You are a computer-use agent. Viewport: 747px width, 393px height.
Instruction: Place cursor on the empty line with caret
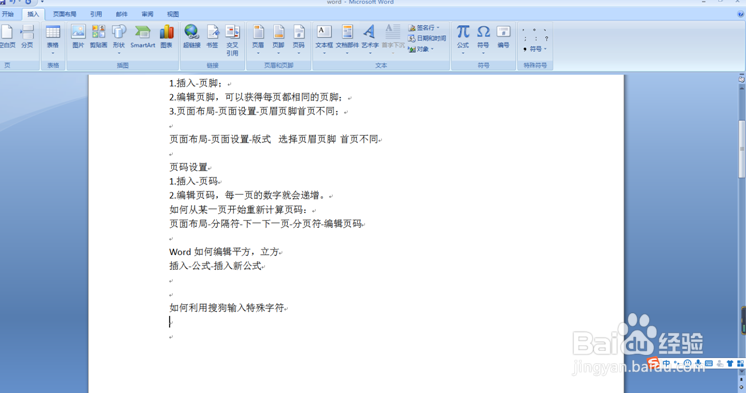(x=171, y=322)
